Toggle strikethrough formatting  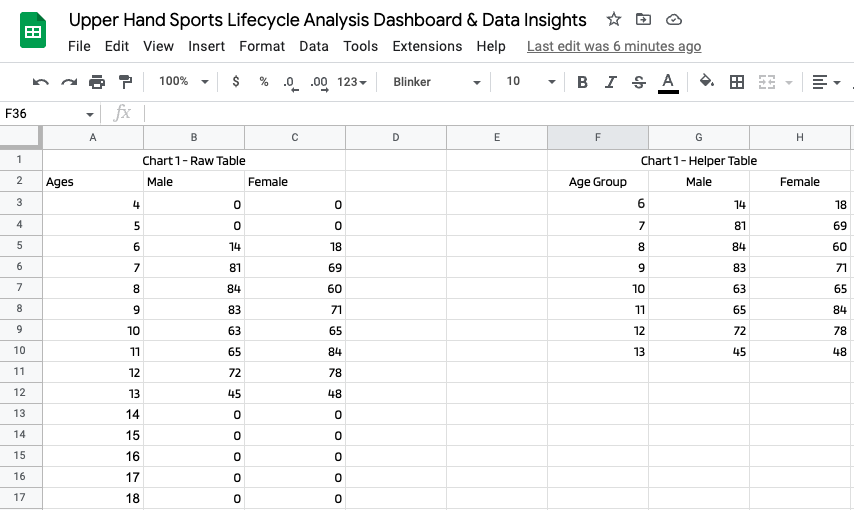click(639, 82)
